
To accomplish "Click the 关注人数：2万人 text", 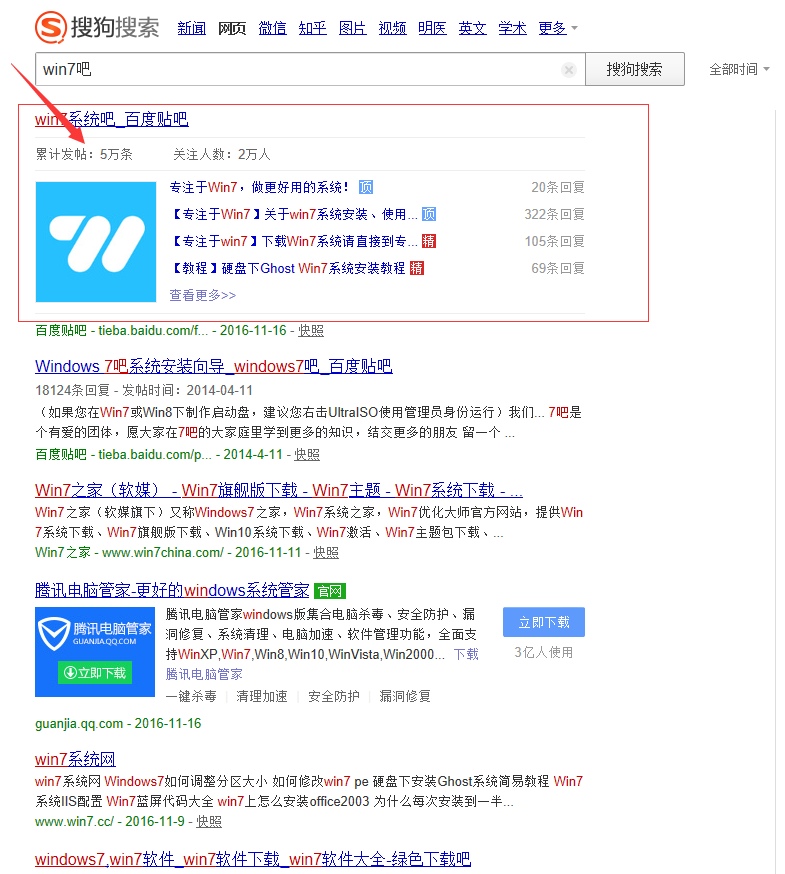I will tap(222, 154).
